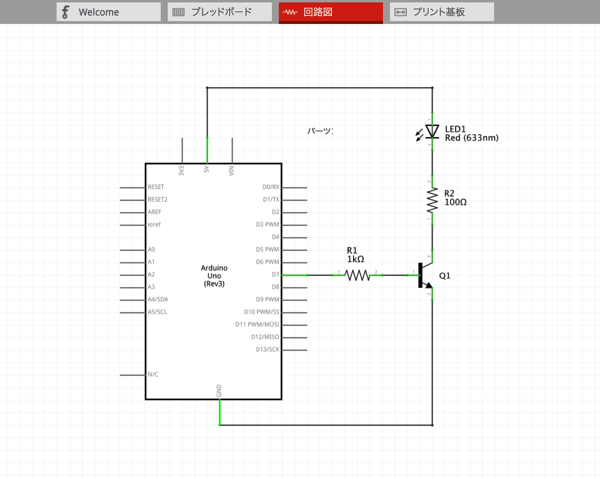This screenshot has width=600, height=479.
Task: Click the RESET pin label
Action: click(x=156, y=187)
